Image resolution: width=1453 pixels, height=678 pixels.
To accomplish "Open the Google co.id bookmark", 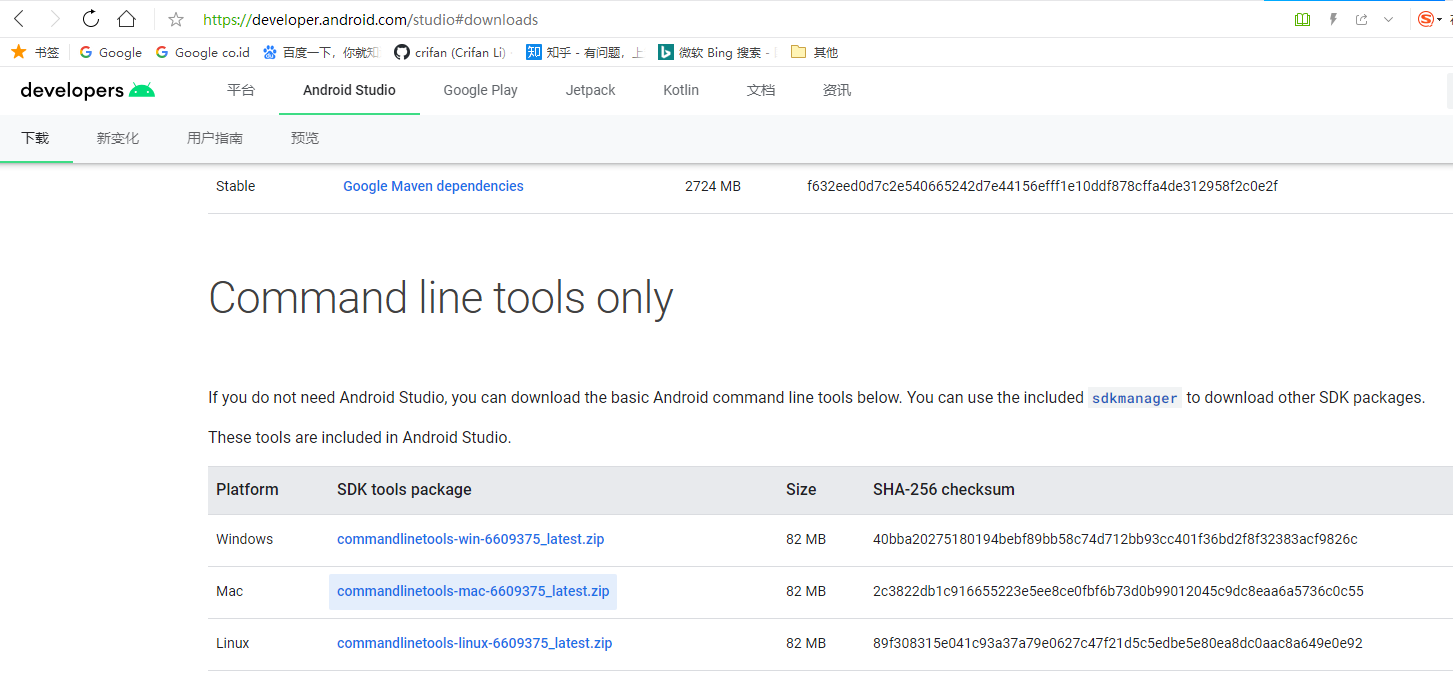I will point(202,52).
